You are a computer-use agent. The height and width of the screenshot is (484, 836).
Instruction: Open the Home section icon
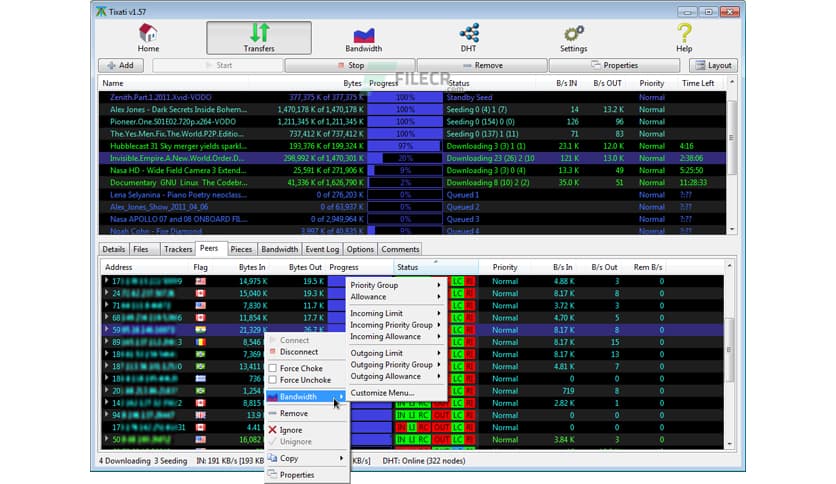point(148,34)
